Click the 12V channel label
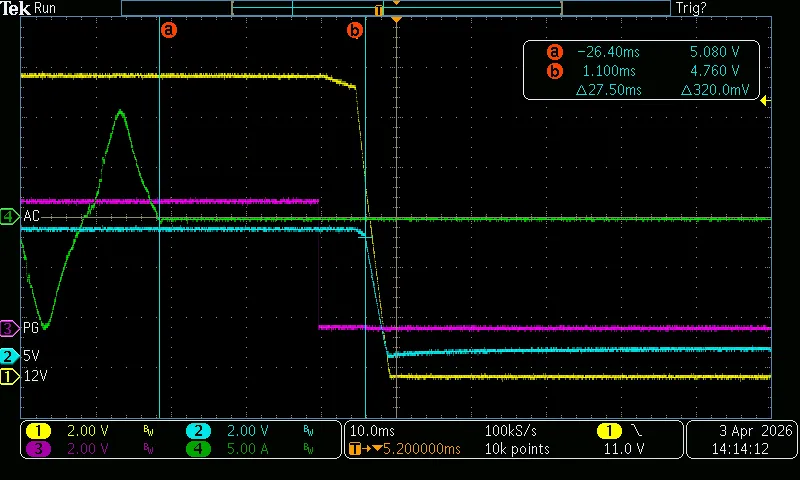 pyautogui.click(x=35, y=376)
